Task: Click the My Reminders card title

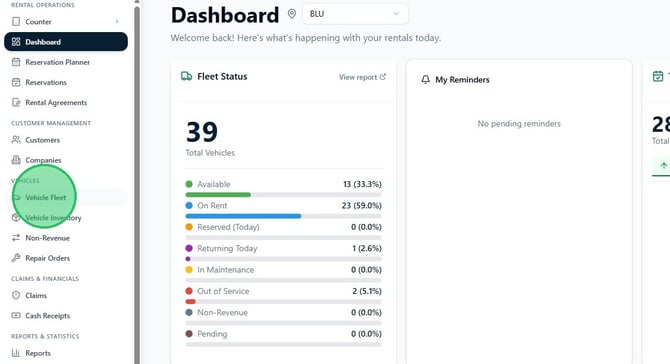Action: 462,80
